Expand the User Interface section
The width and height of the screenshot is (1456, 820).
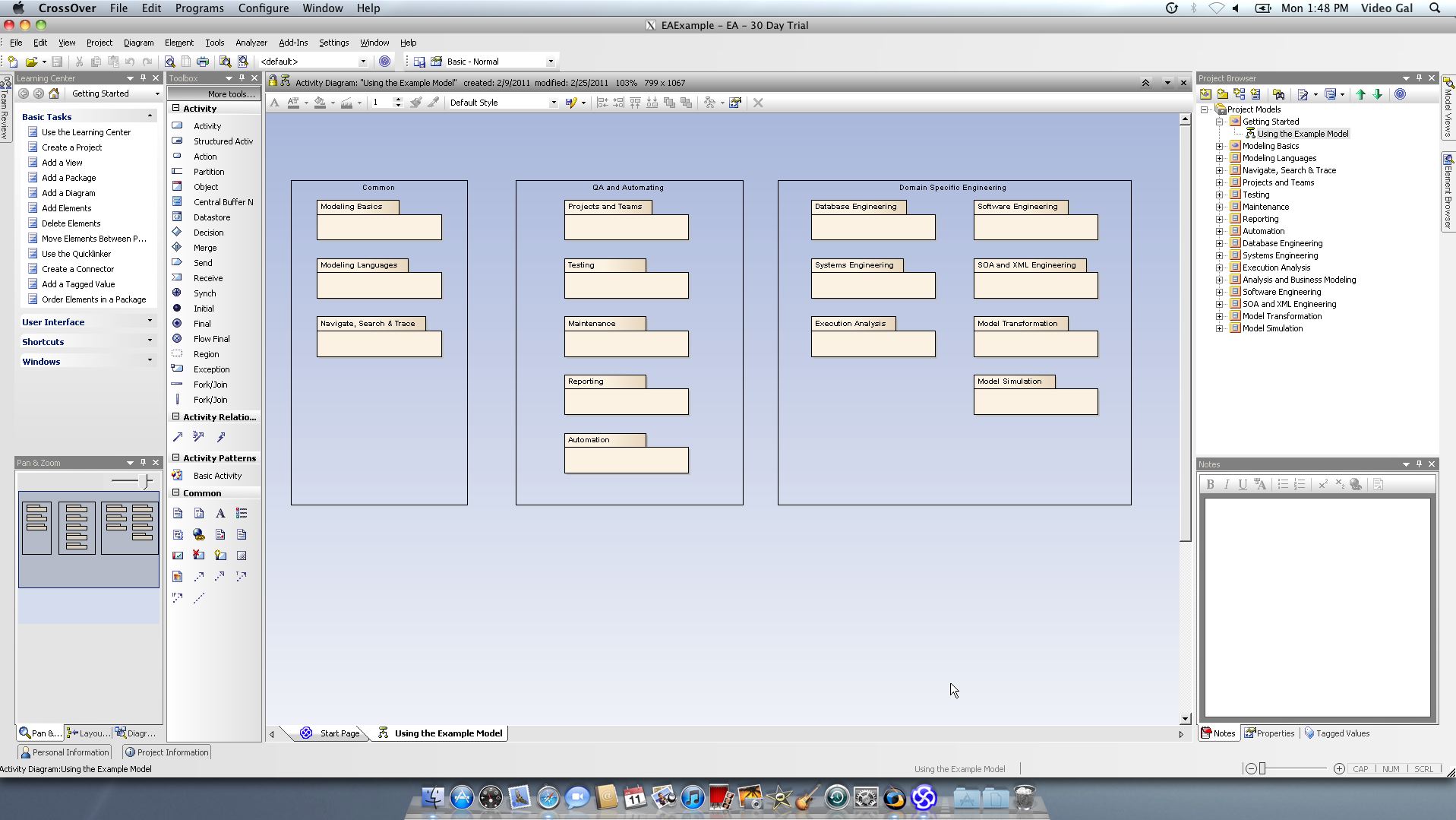(x=150, y=321)
